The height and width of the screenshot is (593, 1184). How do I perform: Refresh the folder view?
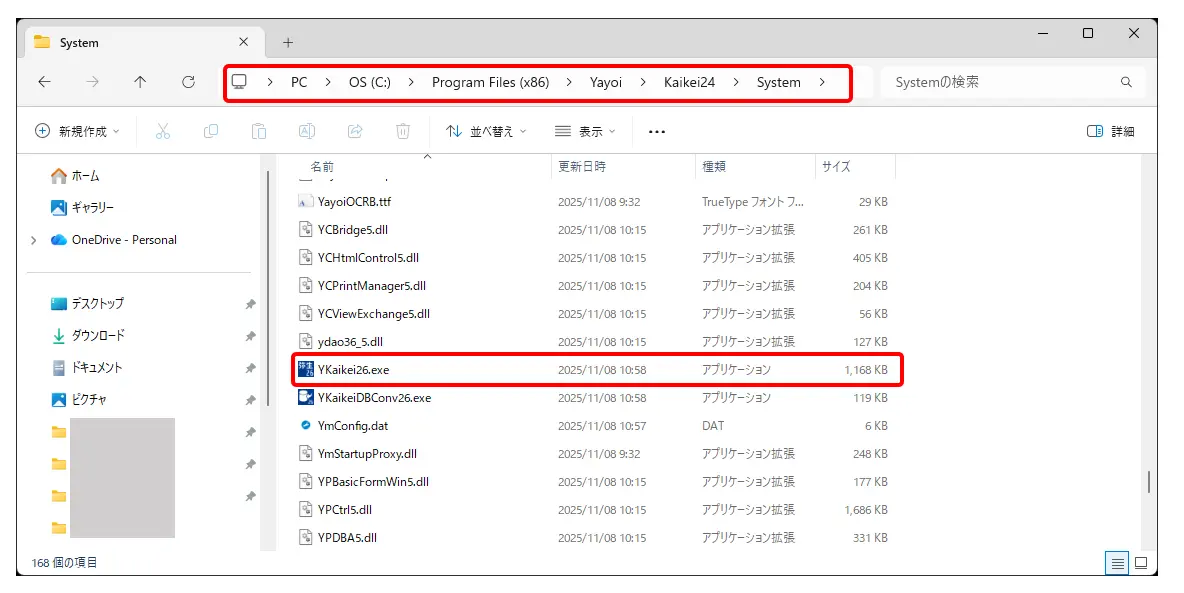189,82
